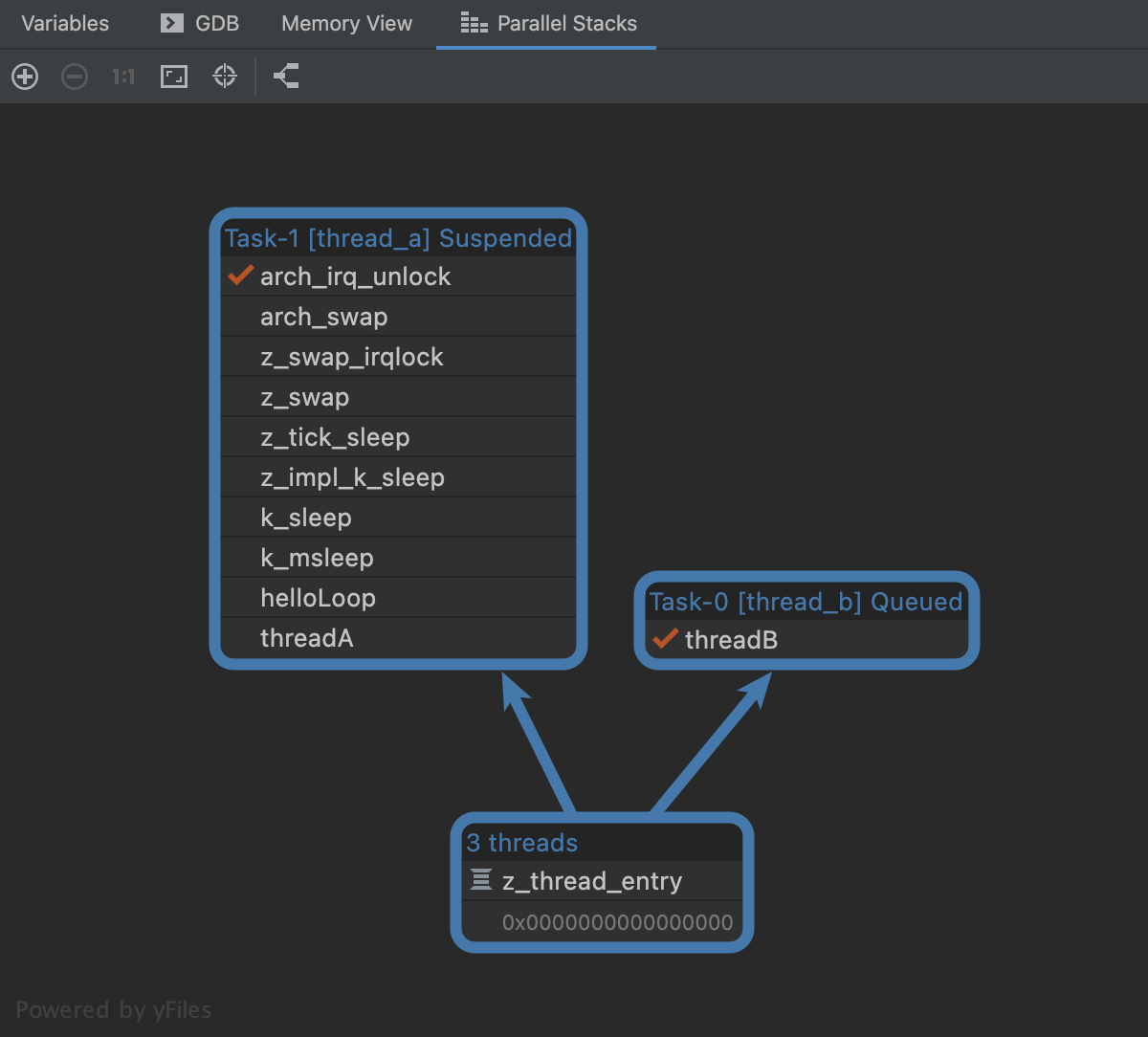Select the Task-1 thread_a Suspended header
1148x1037 pixels.
[398, 238]
